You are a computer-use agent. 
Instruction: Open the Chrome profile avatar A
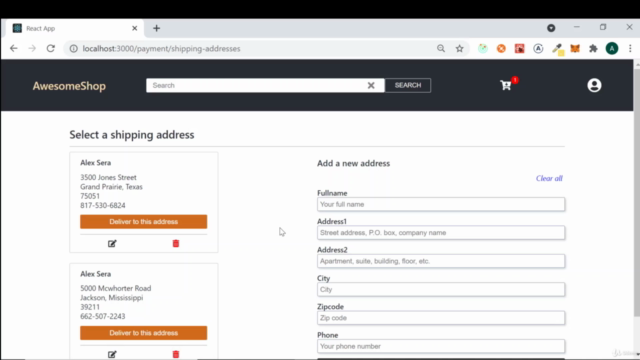(612, 49)
